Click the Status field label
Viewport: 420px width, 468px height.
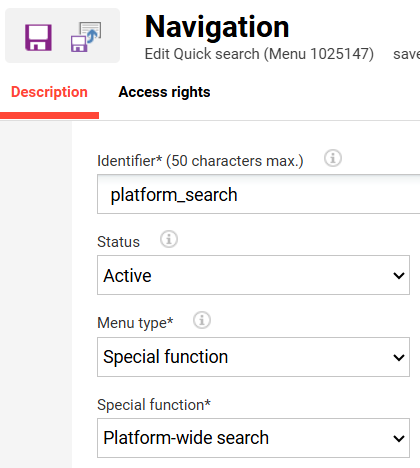pyautogui.click(x=118, y=242)
